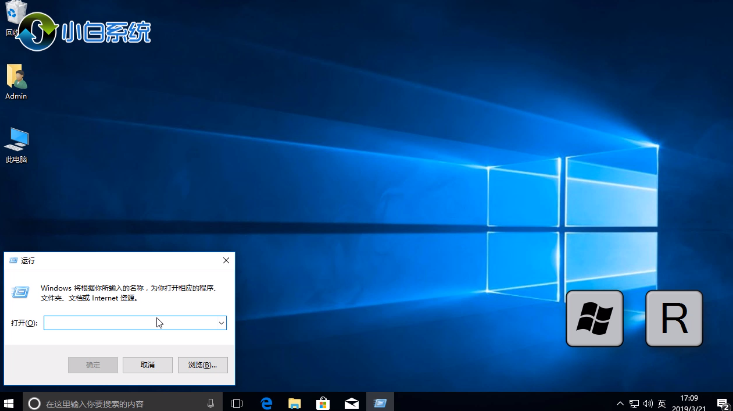Expand the 打开 combo box dropdown arrow

click(x=221, y=323)
